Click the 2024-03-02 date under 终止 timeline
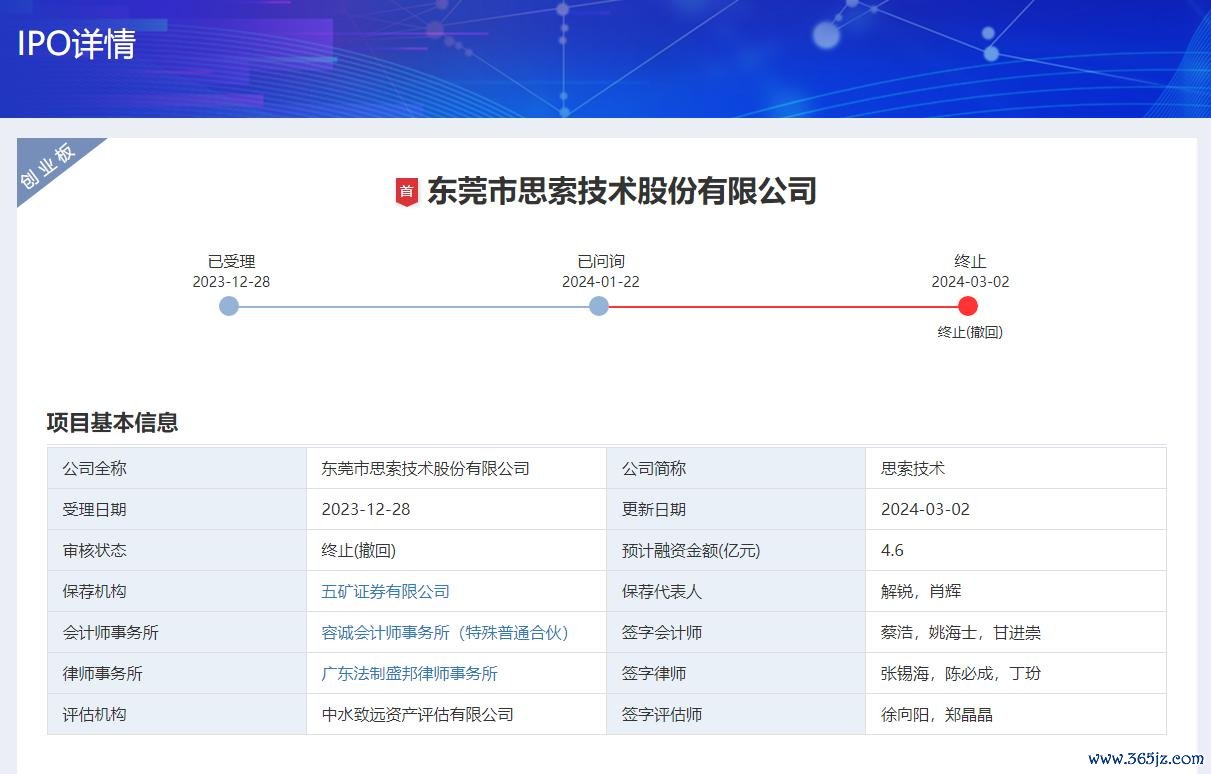1211x774 pixels. coord(970,282)
